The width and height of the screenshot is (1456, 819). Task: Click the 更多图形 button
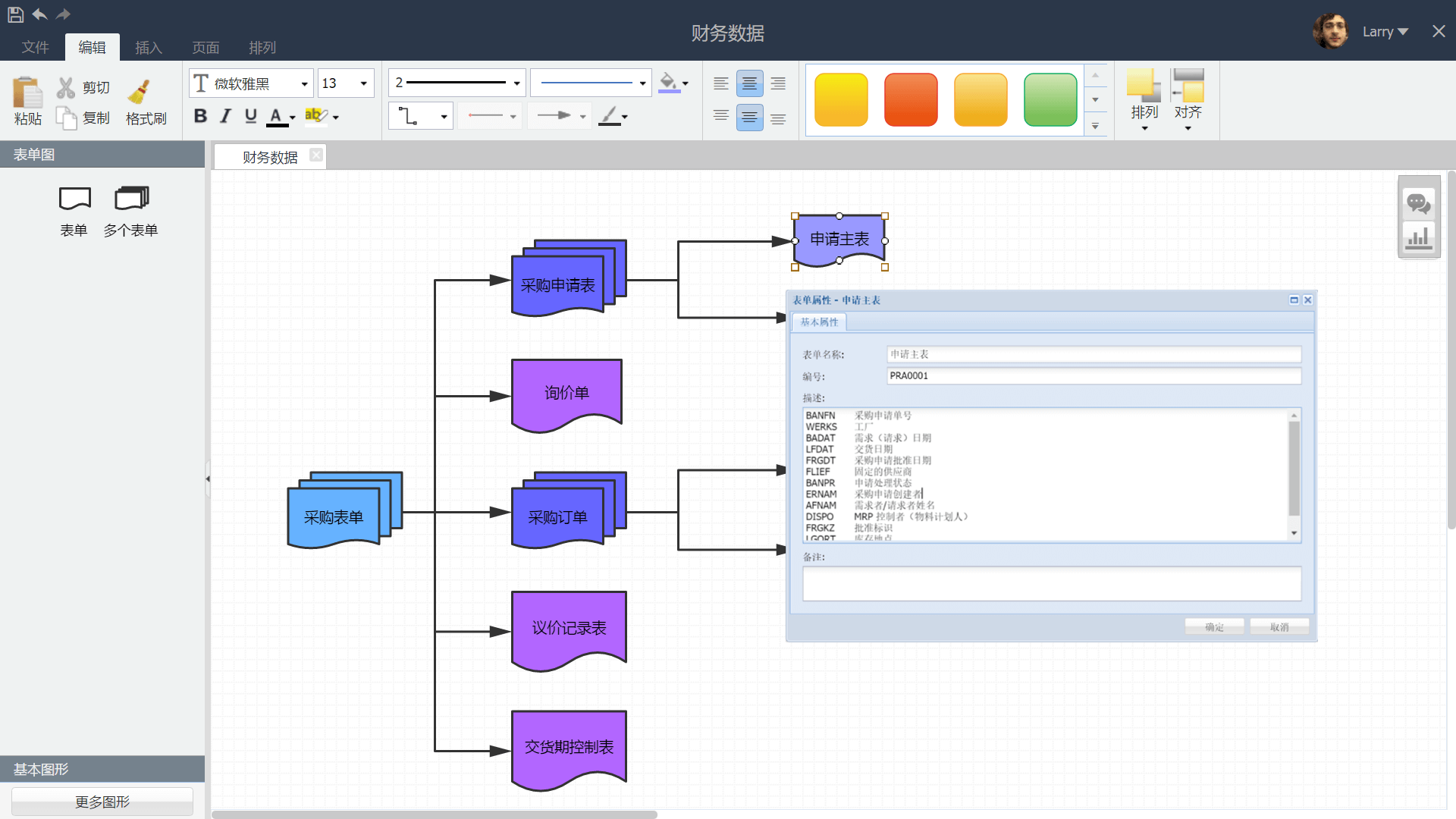(x=102, y=802)
